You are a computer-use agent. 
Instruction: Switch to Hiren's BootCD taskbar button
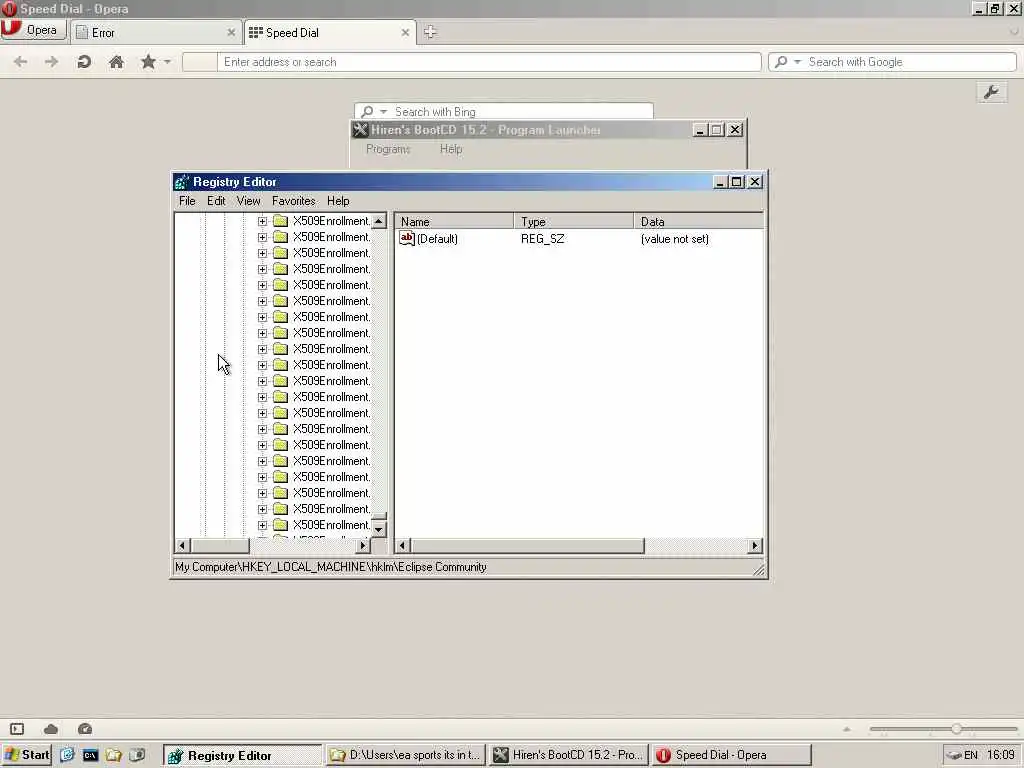click(568, 755)
